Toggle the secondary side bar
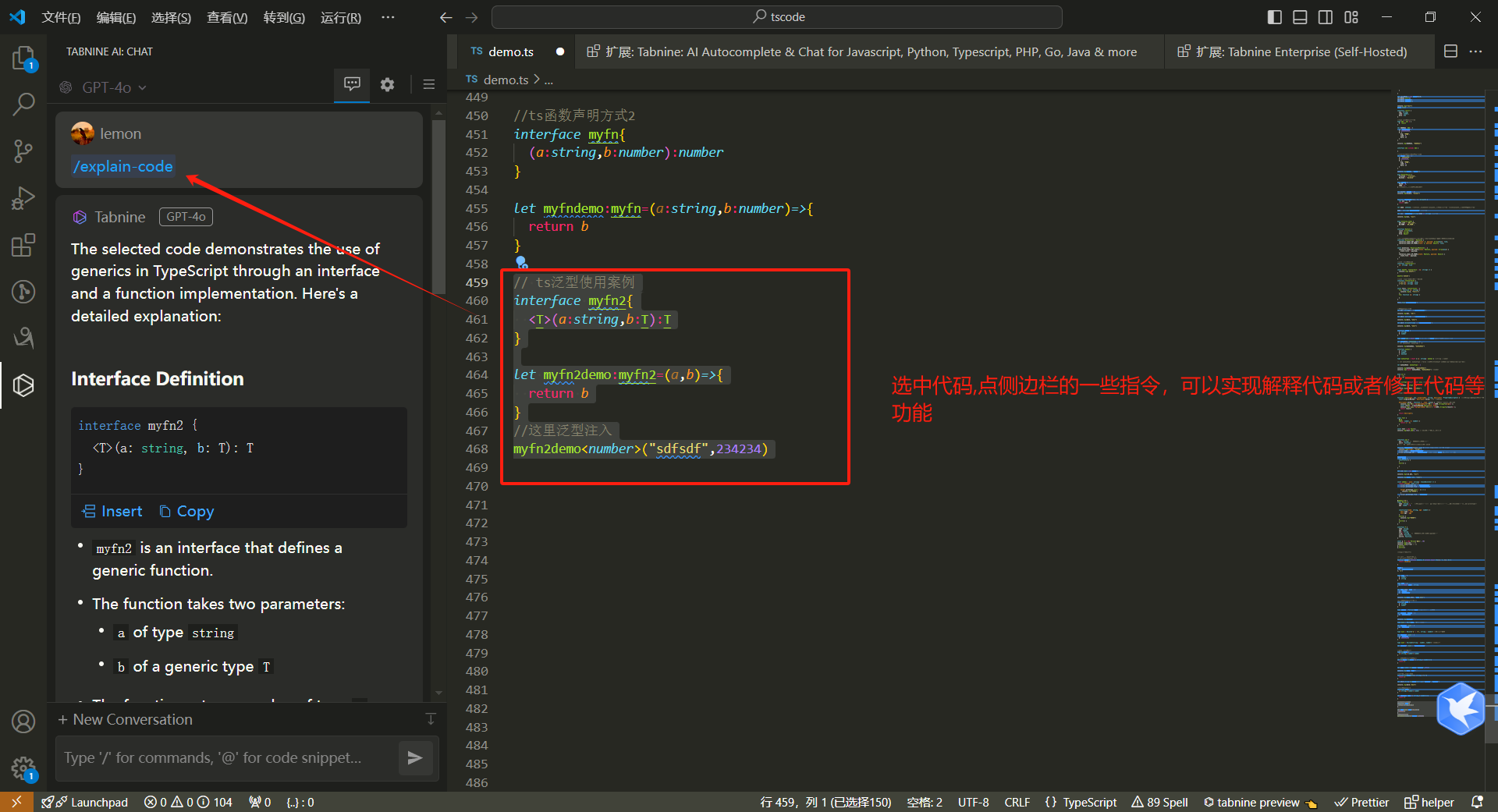The width and height of the screenshot is (1498, 812). tap(1326, 17)
